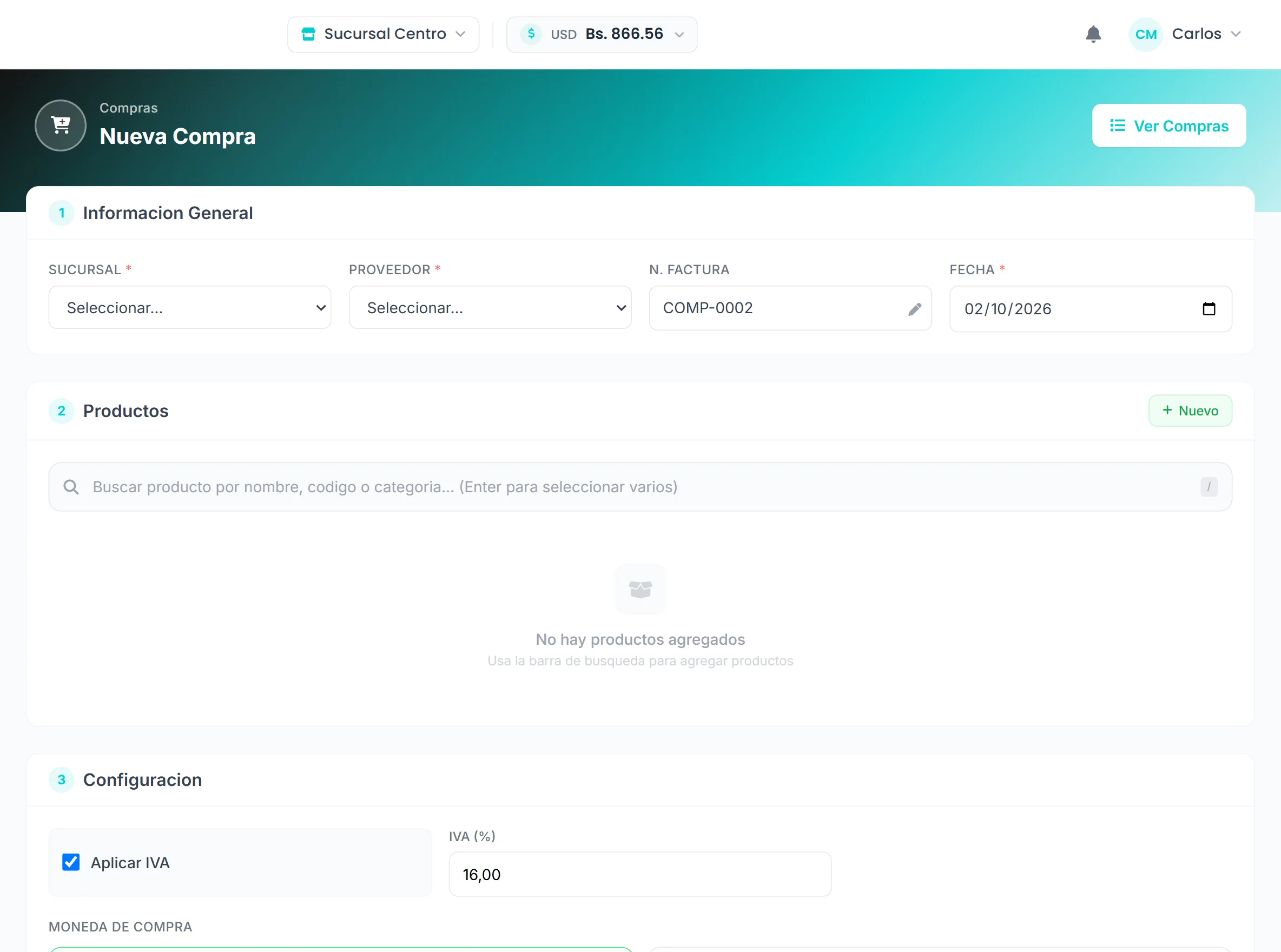Open the Carlos user menu
Image resolution: width=1281 pixels, height=952 pixels.
[x=1185, y=34]
